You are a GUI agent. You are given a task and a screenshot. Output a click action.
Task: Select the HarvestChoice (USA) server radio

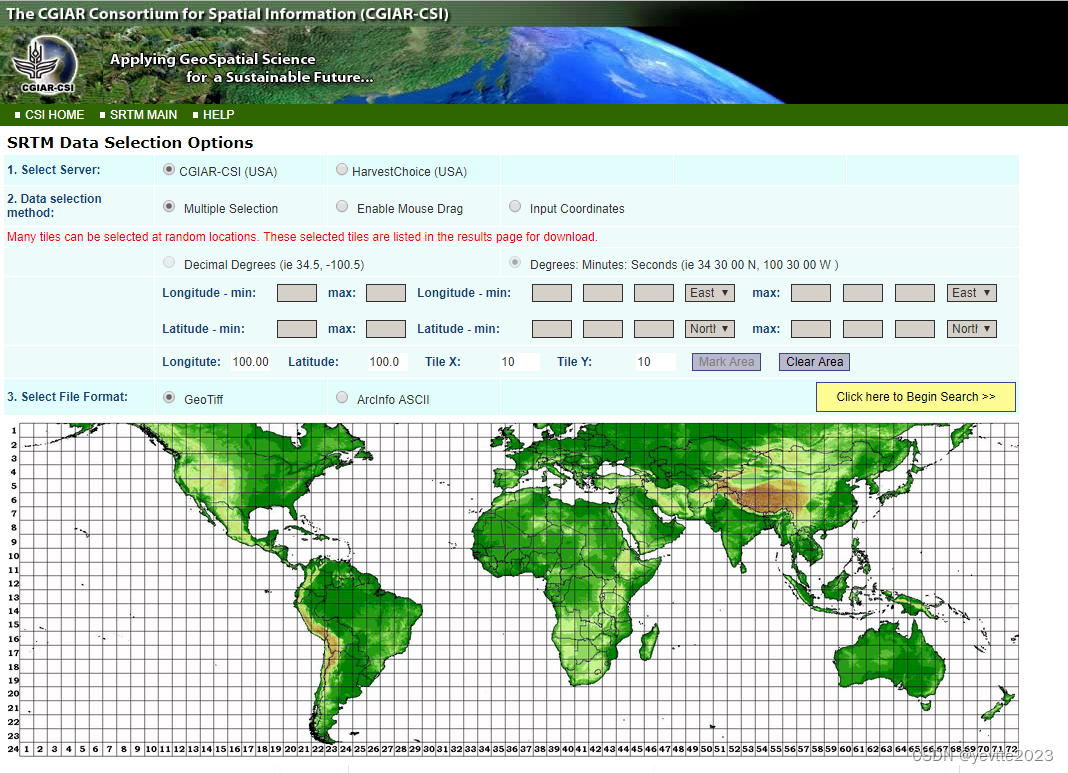coord(342,170)
